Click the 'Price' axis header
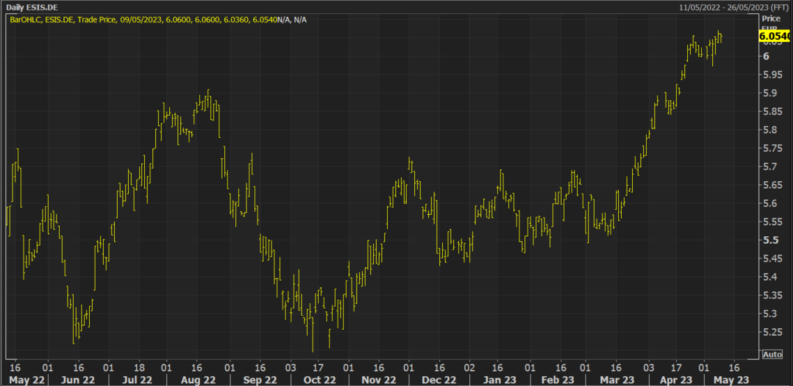 771,18
